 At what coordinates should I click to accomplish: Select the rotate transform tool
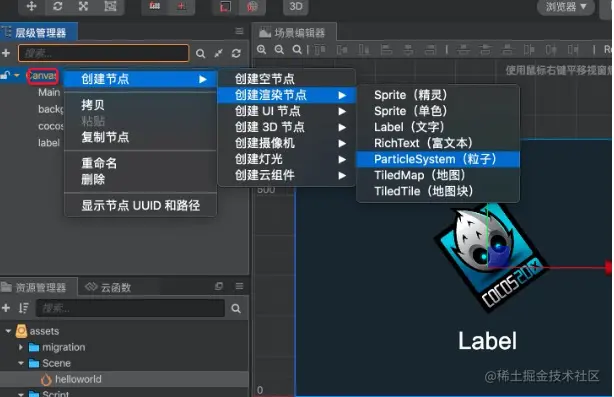point(58,6)
